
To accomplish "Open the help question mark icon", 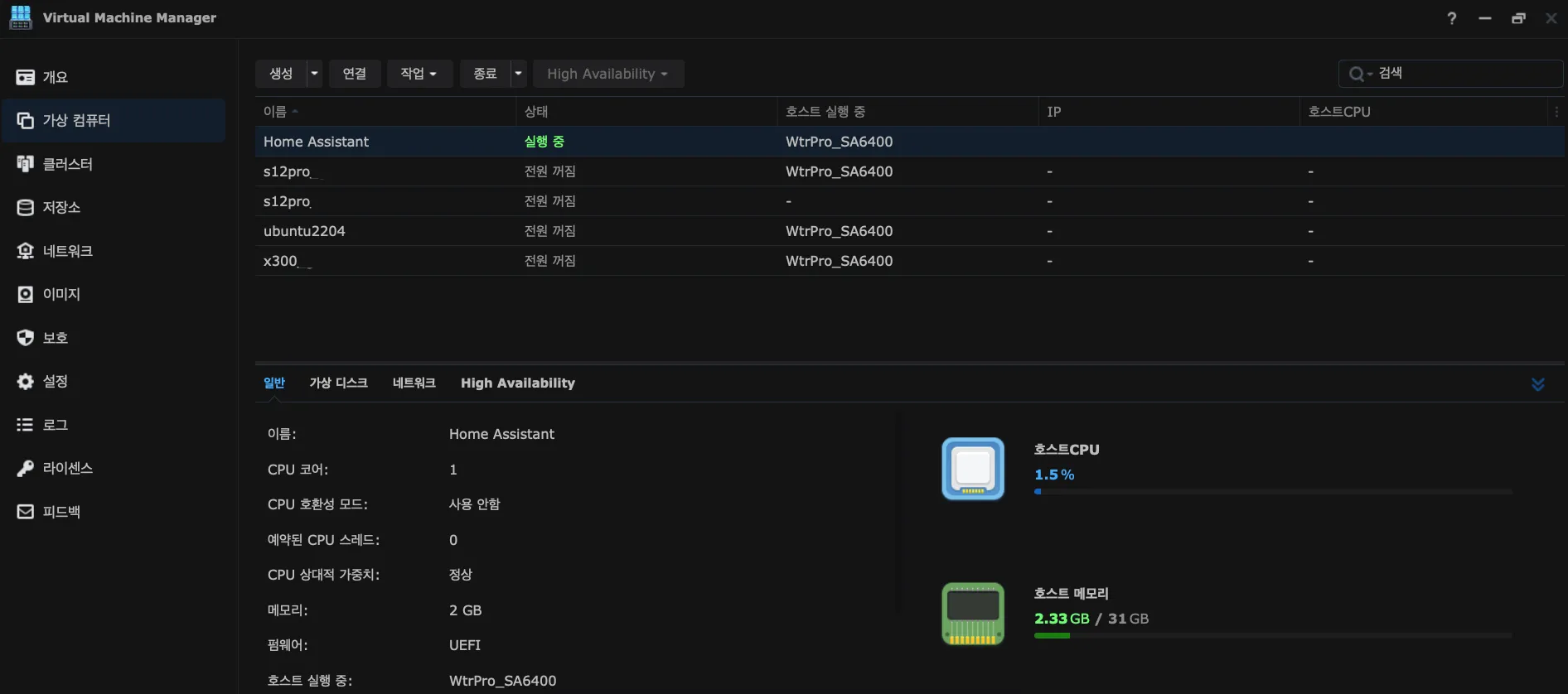I will coord(1452,18).
